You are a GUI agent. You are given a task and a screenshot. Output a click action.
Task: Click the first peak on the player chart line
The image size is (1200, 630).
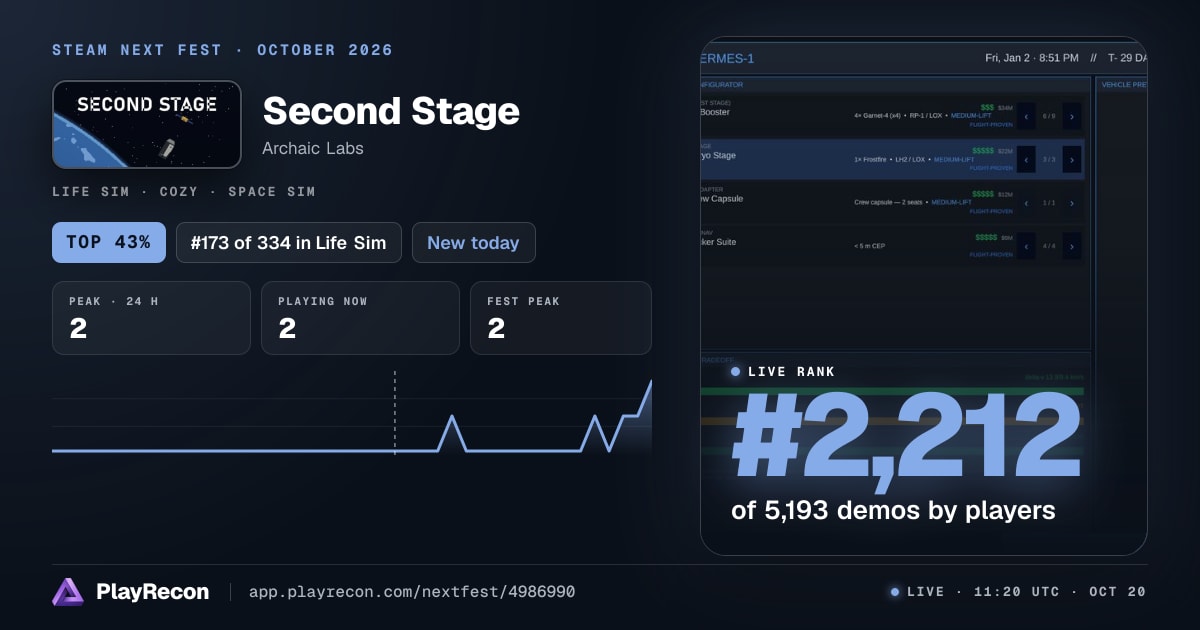[452, 418]
